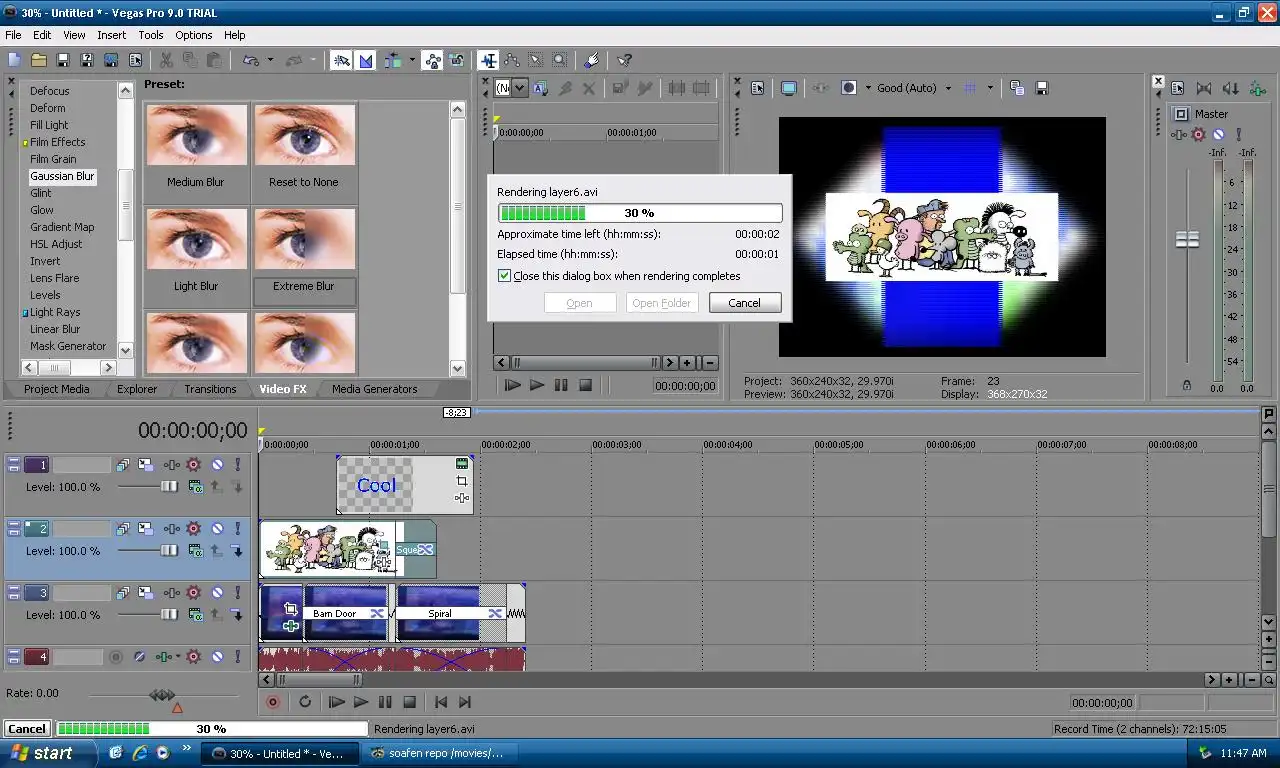
Task: Click the Undo arrow in toolbar
Action: pyautogui.click(x=251, y=60)
